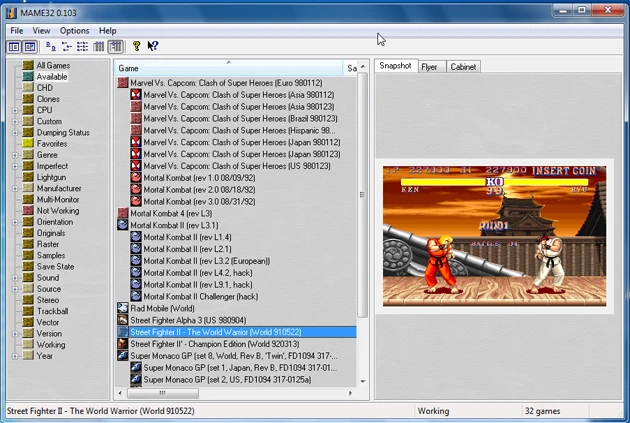Select the Save State folder
This screenshot has width=630, height=423.
tap(55, 267)
